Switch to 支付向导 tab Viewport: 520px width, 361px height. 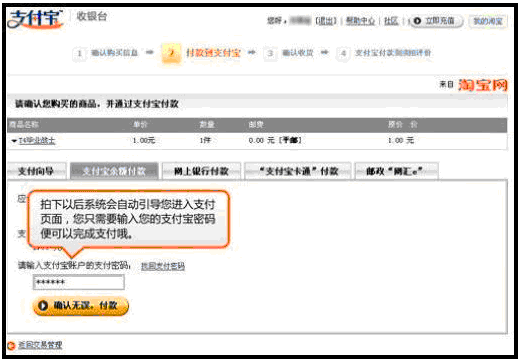pyautogui.click(x=36, y=171)
